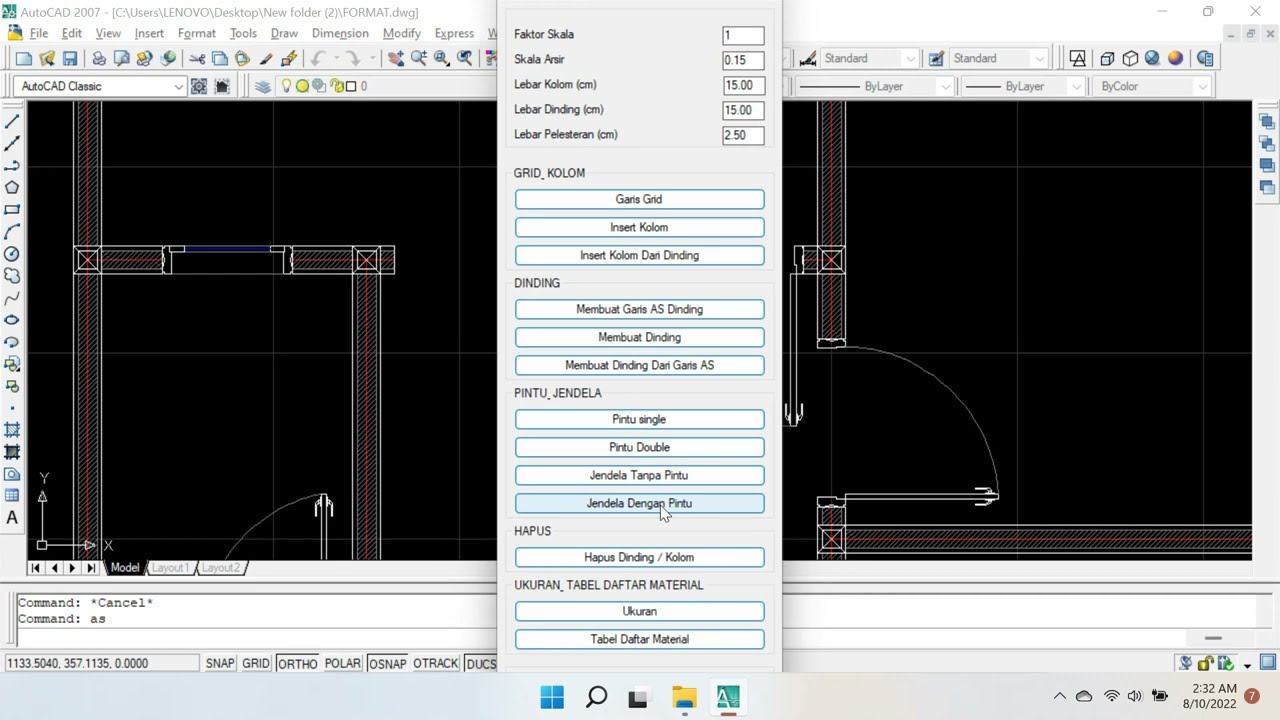The image size is (1280, 720).
Task: Click the Hapus Dinding / Kolom button
Action: [x=639, y=557]
